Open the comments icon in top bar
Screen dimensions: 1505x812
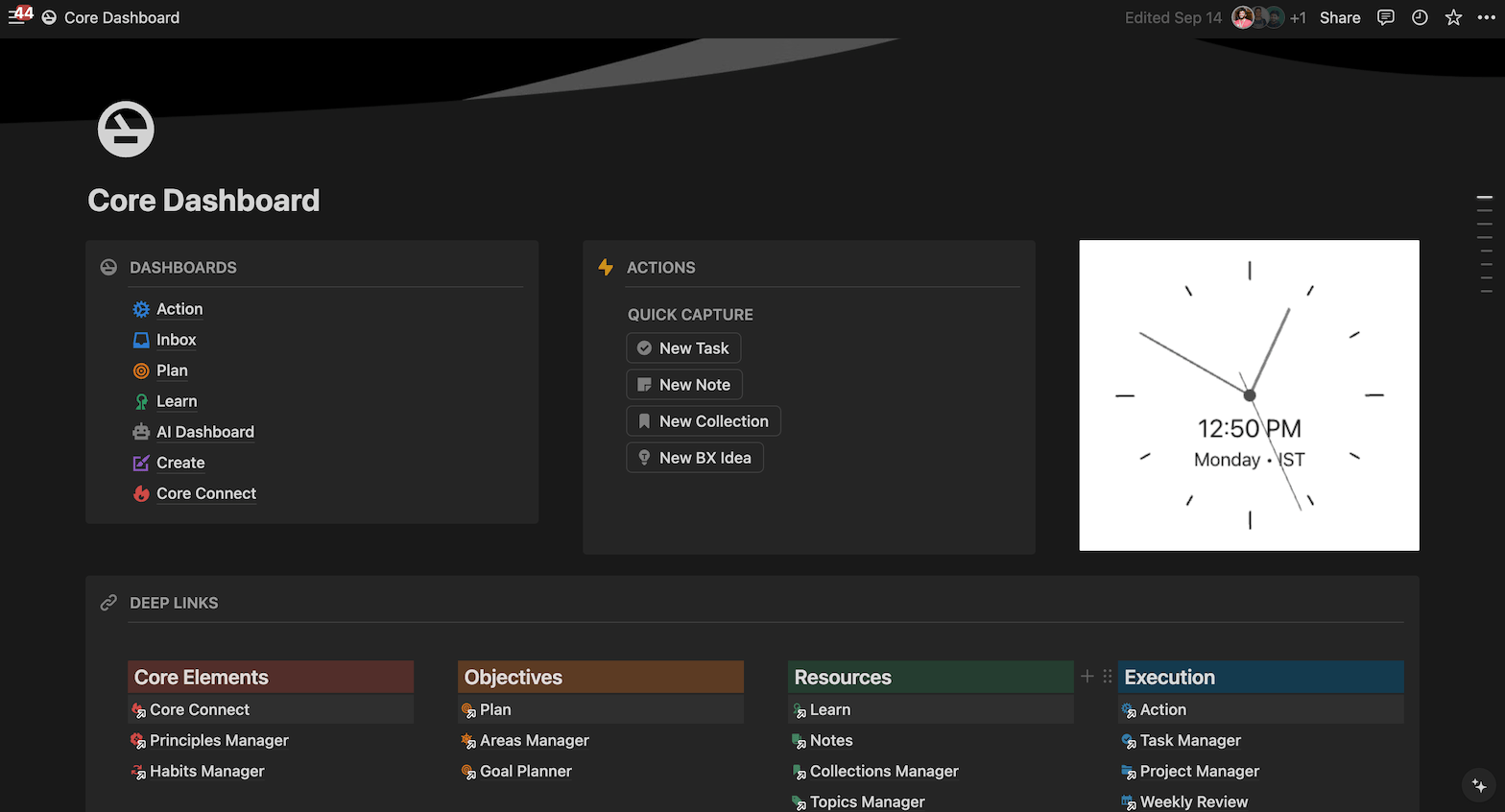click(x=1385, y=17)
